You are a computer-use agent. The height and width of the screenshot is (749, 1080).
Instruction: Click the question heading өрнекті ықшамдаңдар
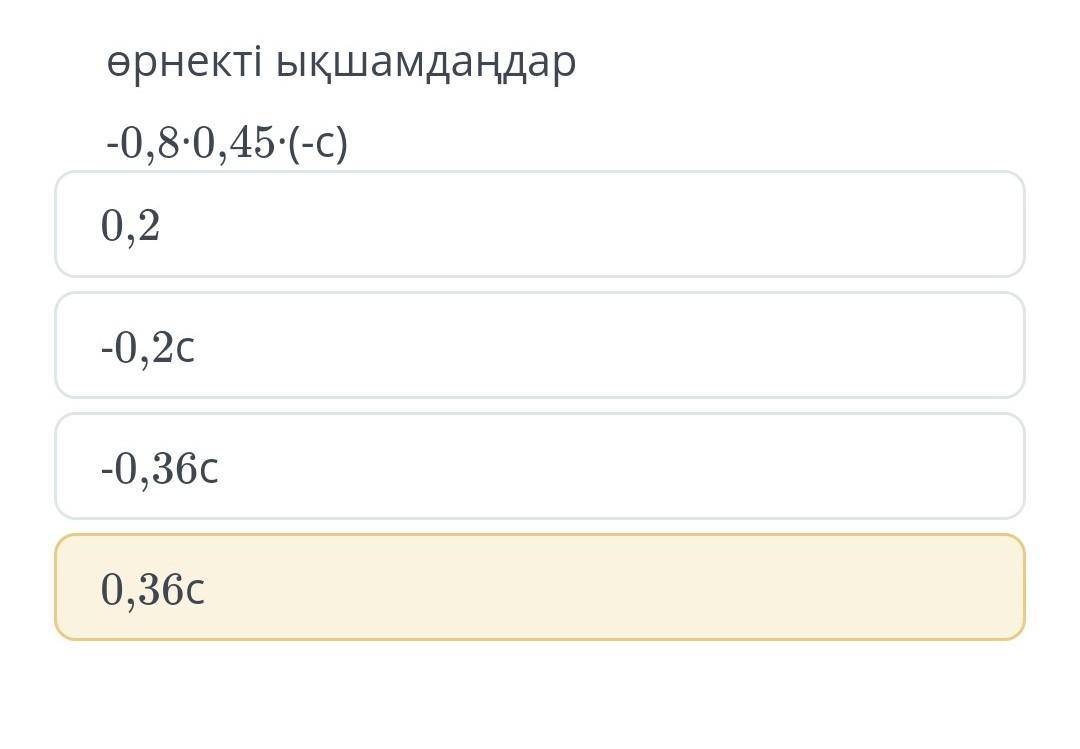(341, 62)
